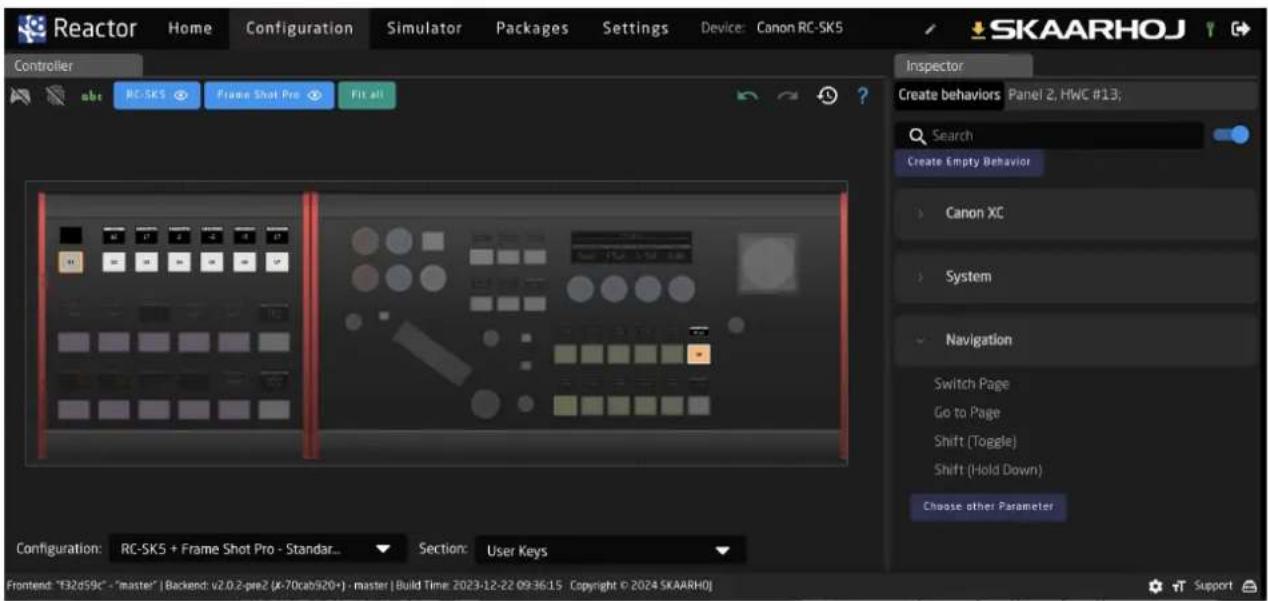Expand the System group
The height and width of the screenshot is (601, 1268).
1075,277
